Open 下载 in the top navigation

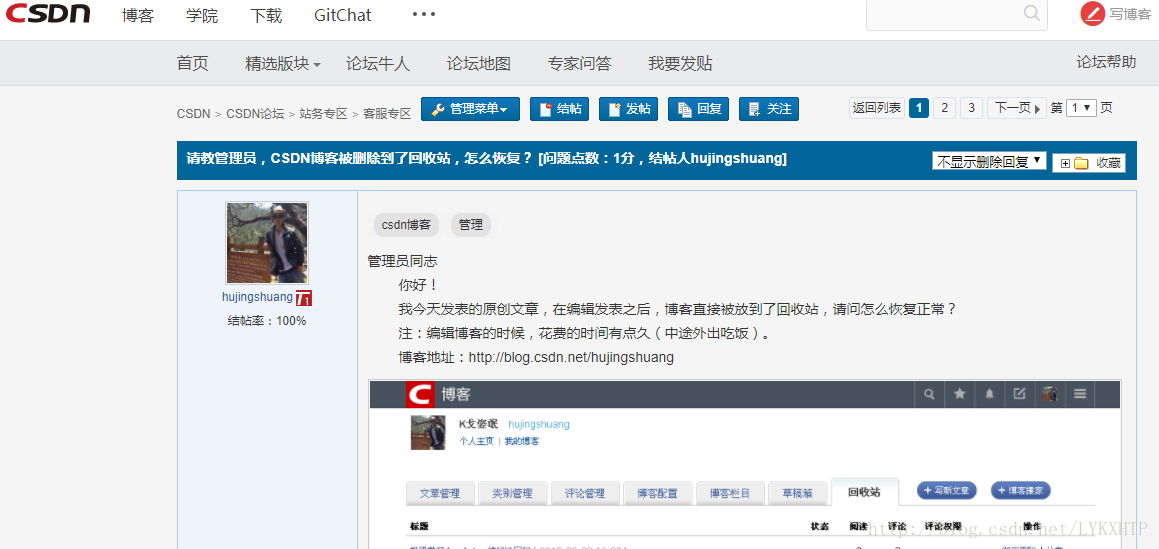266,16
